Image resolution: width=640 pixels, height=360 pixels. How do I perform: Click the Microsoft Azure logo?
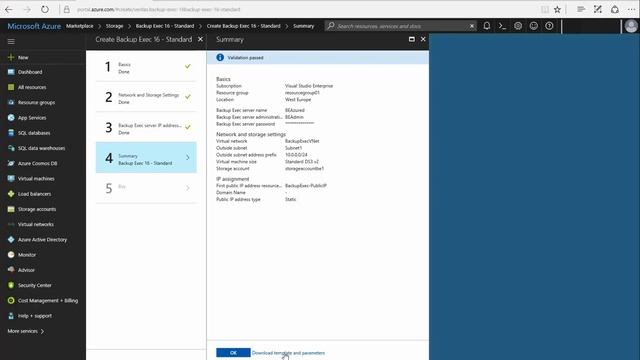(x=34, y=26)
